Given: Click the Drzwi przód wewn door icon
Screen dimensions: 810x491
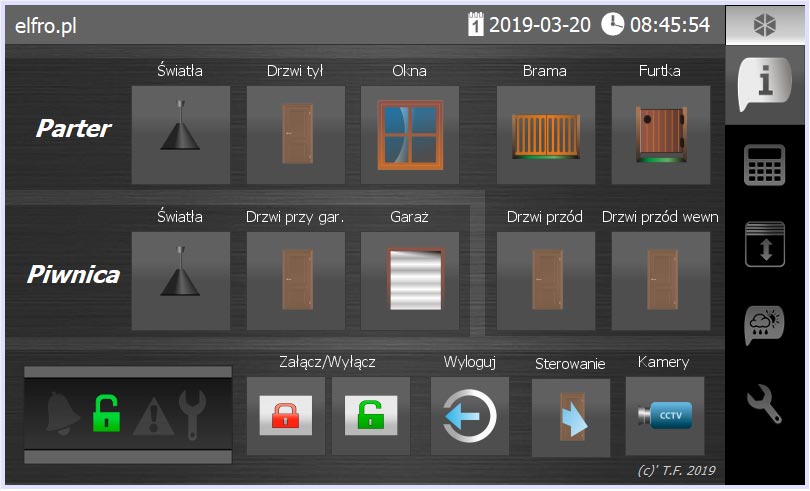Looking at the screenshot, I should (x=661, y=281).
